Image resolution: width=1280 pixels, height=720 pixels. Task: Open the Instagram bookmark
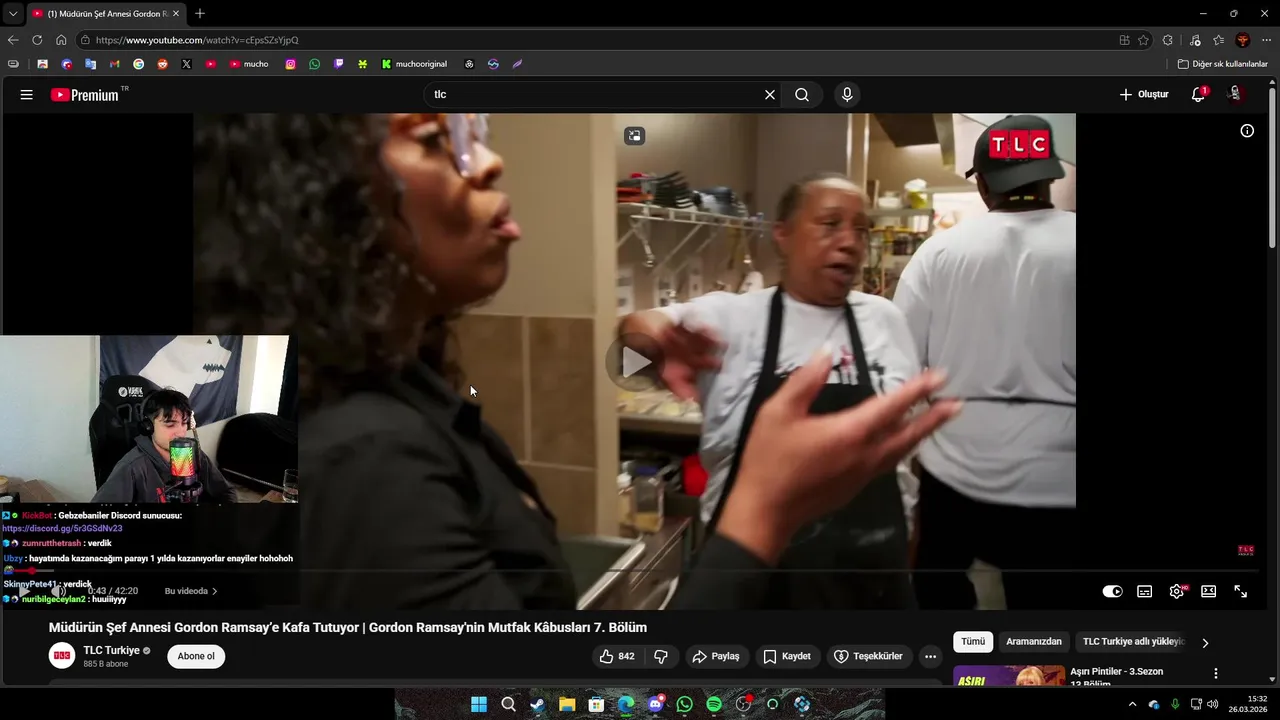(291, 64)
